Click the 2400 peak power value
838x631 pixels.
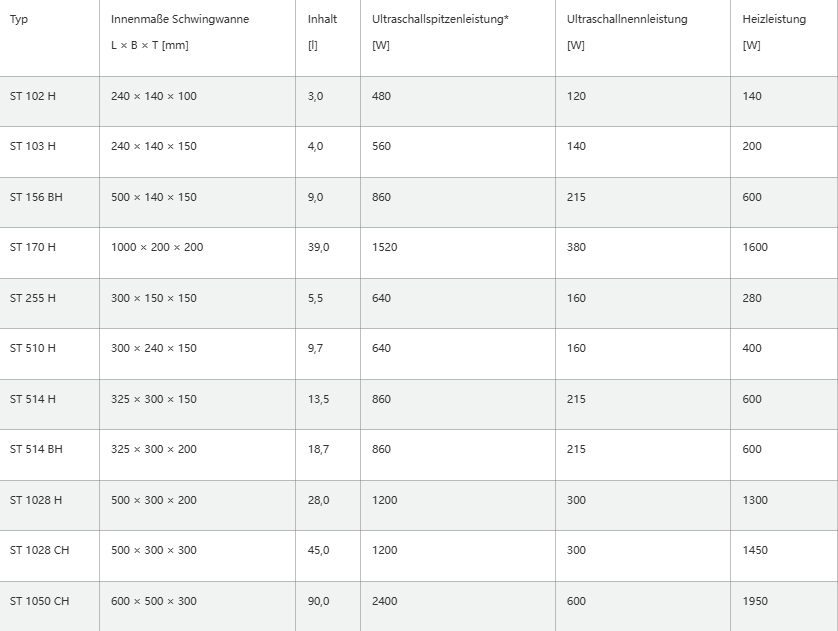384,601
